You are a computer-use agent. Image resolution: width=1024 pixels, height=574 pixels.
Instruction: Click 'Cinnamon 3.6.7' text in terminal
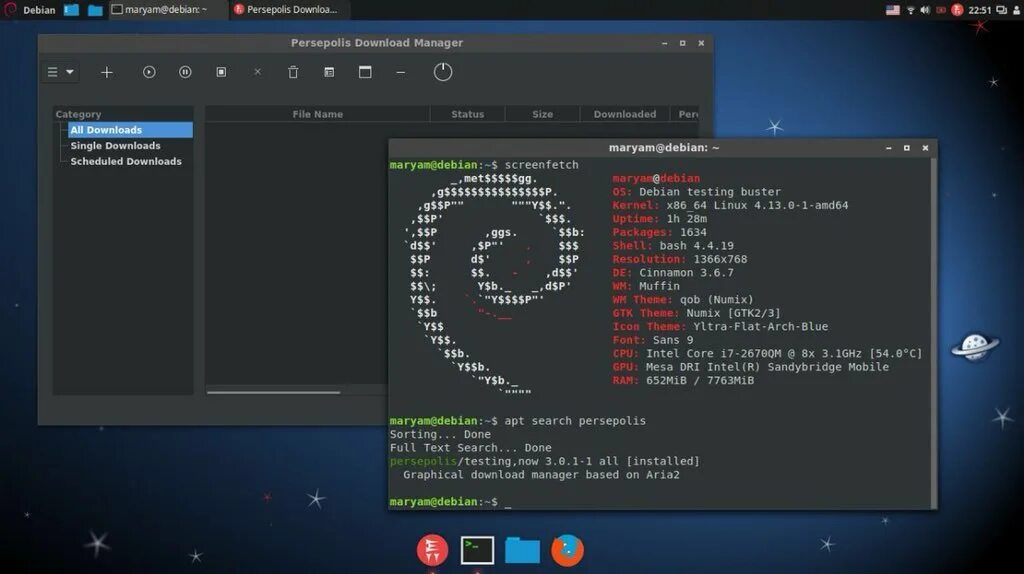(x=686, y=273)
